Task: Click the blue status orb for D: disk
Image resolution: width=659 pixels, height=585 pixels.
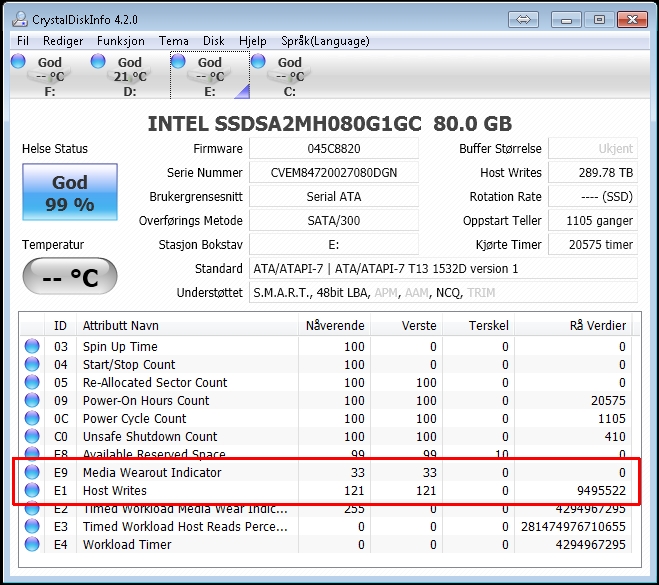Action: click(98, 61)
